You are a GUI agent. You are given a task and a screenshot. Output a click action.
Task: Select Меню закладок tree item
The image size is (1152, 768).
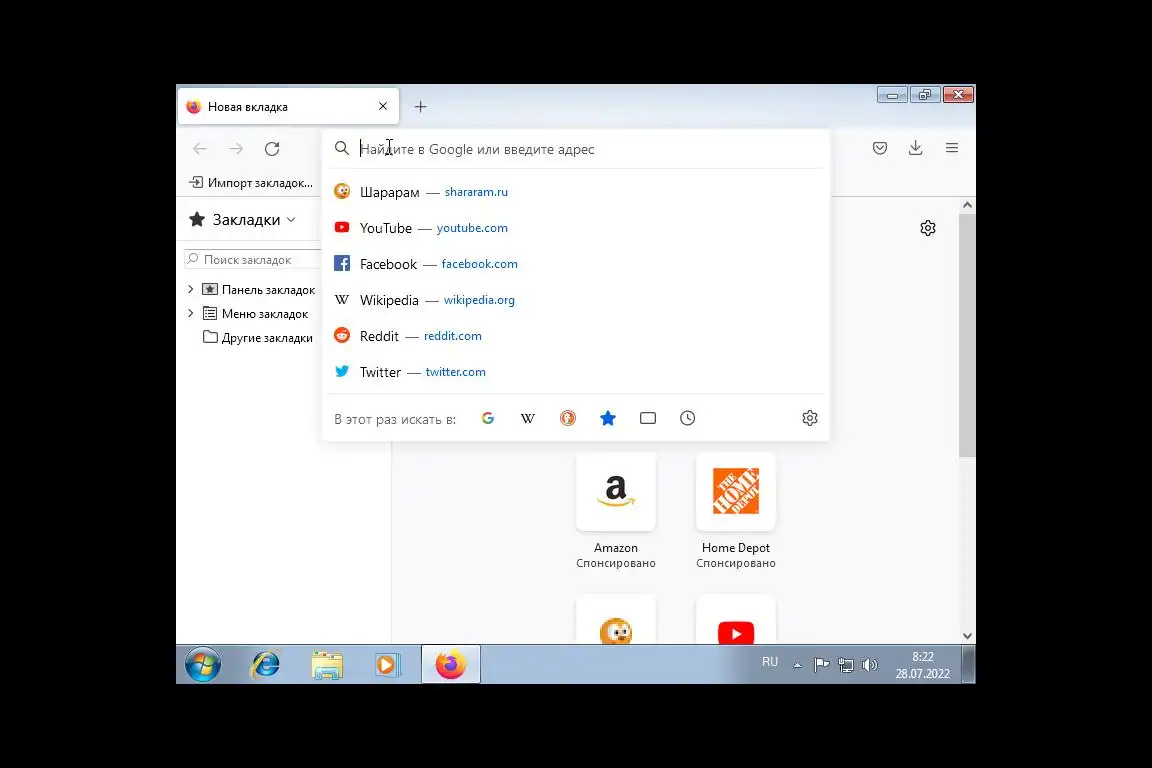pos(256,314)
